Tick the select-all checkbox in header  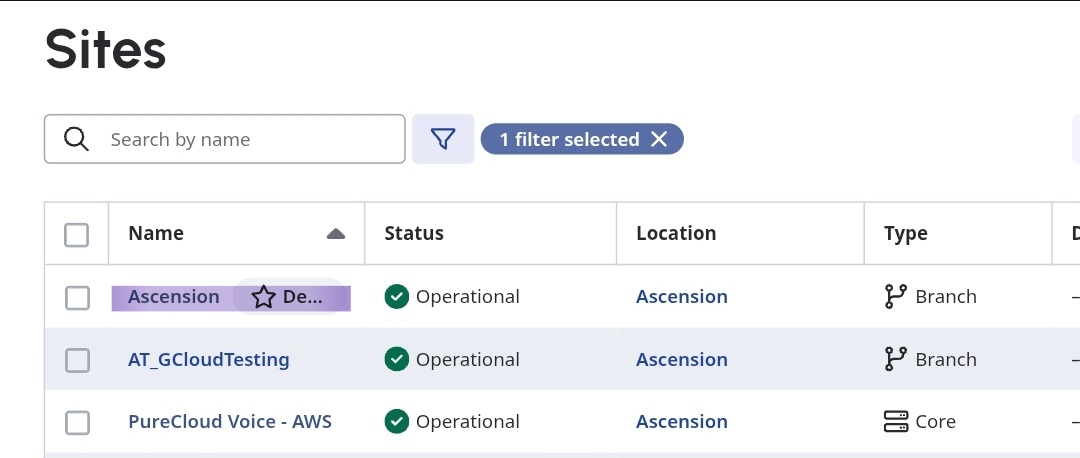[77, 234]
